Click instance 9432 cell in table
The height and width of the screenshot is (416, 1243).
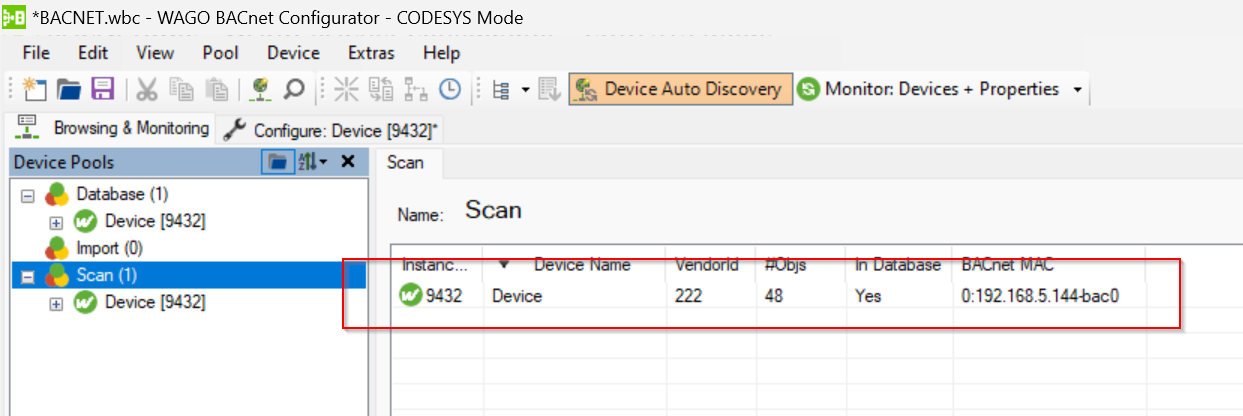pyautogui.click(x=445, y=297)
